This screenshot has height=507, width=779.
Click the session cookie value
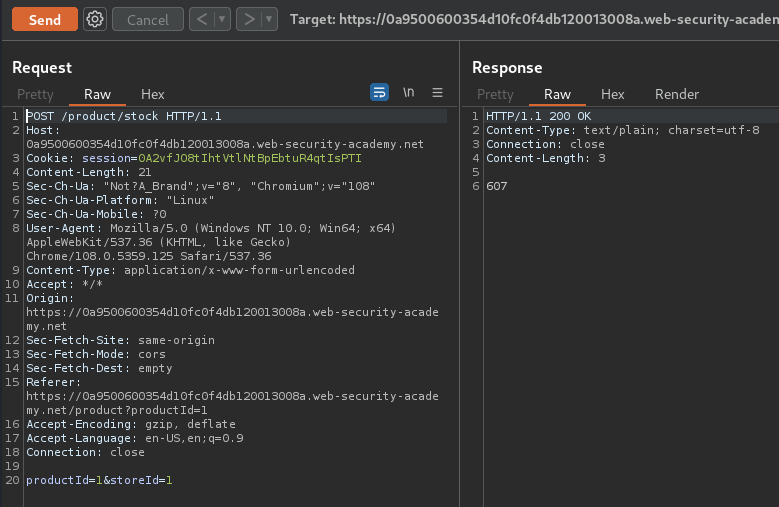click(250, 158)
